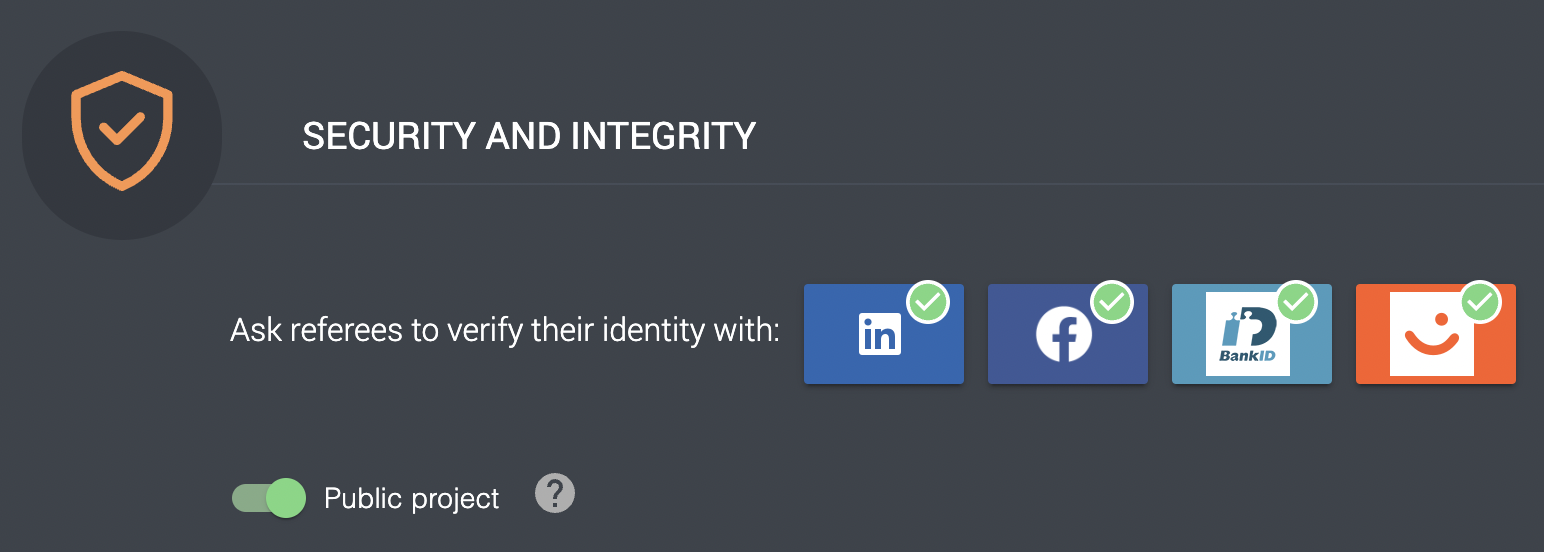Image resolution: width=1544 pixels, height=552 pixels.
Task: Click the LinkedIn 'in' logo
Action: click(880, 334)
